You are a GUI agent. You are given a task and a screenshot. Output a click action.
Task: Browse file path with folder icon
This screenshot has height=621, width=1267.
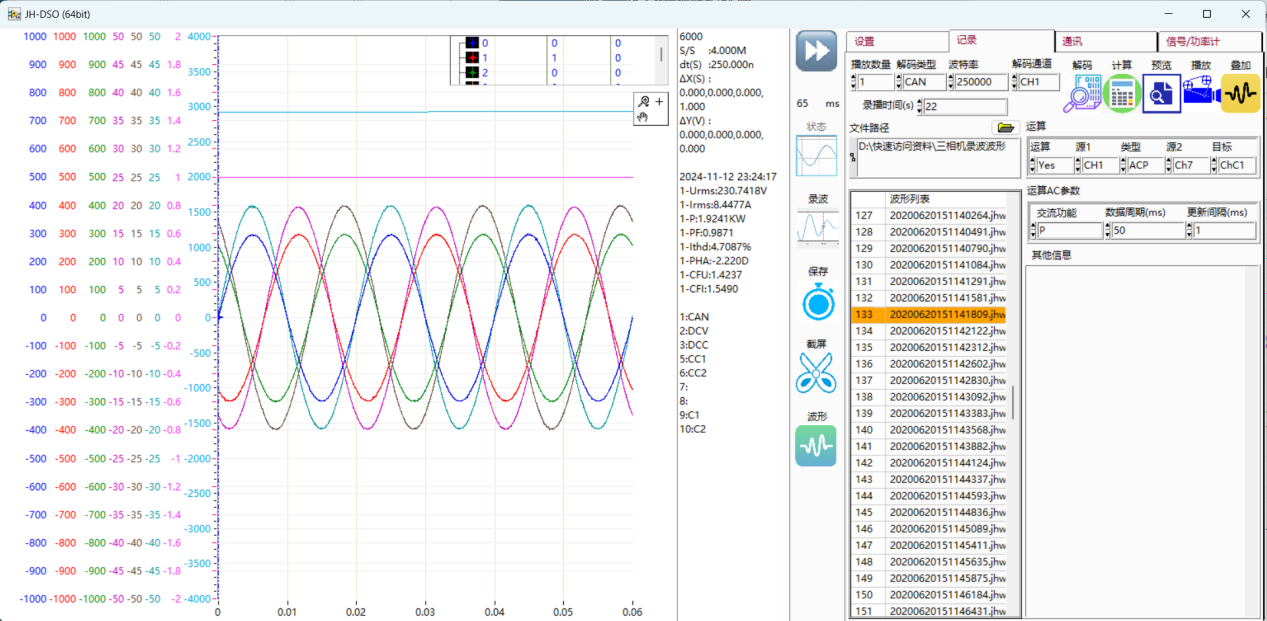[x=1005, y=128]
